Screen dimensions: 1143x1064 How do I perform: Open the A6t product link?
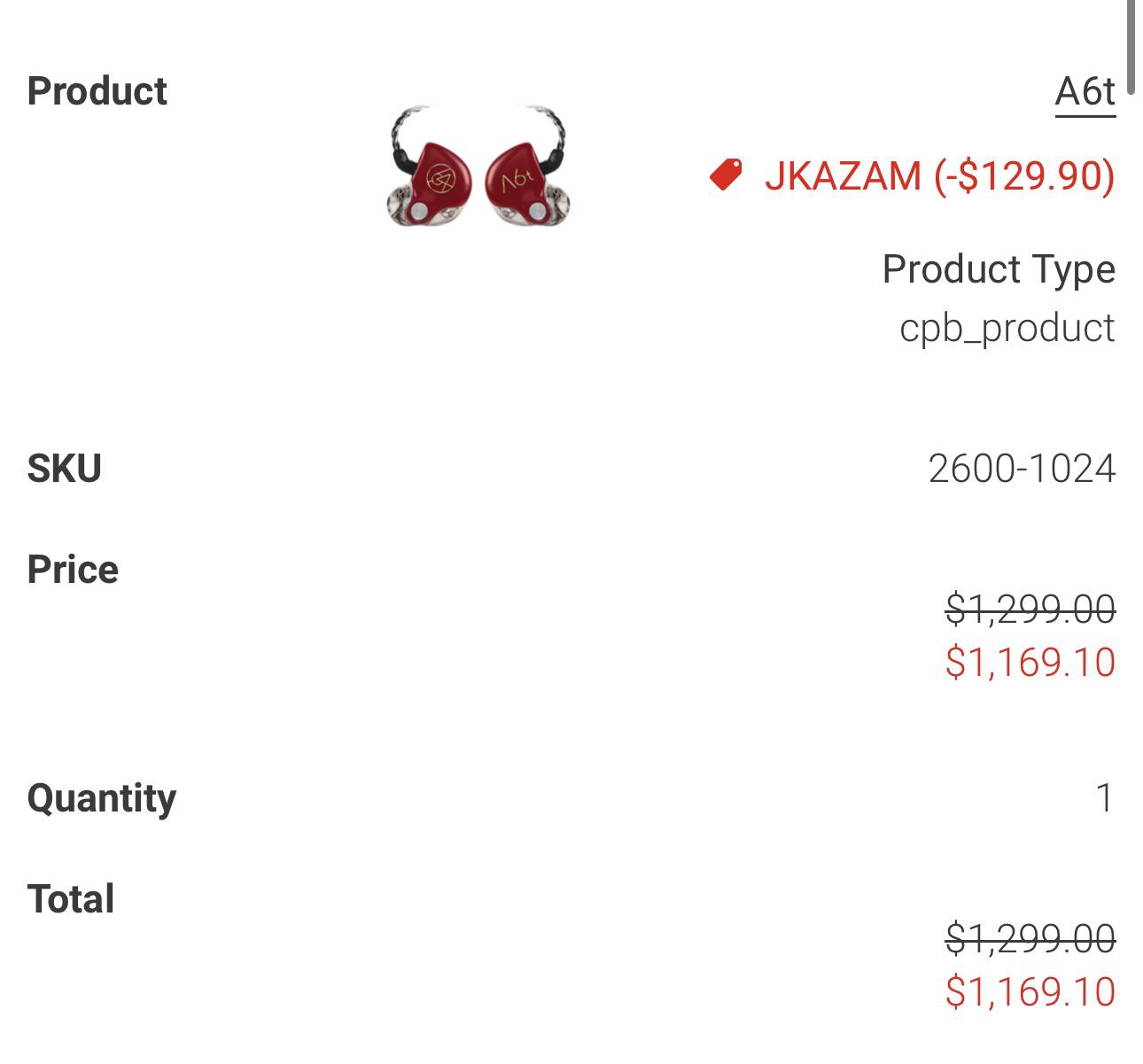(1085, 91)
